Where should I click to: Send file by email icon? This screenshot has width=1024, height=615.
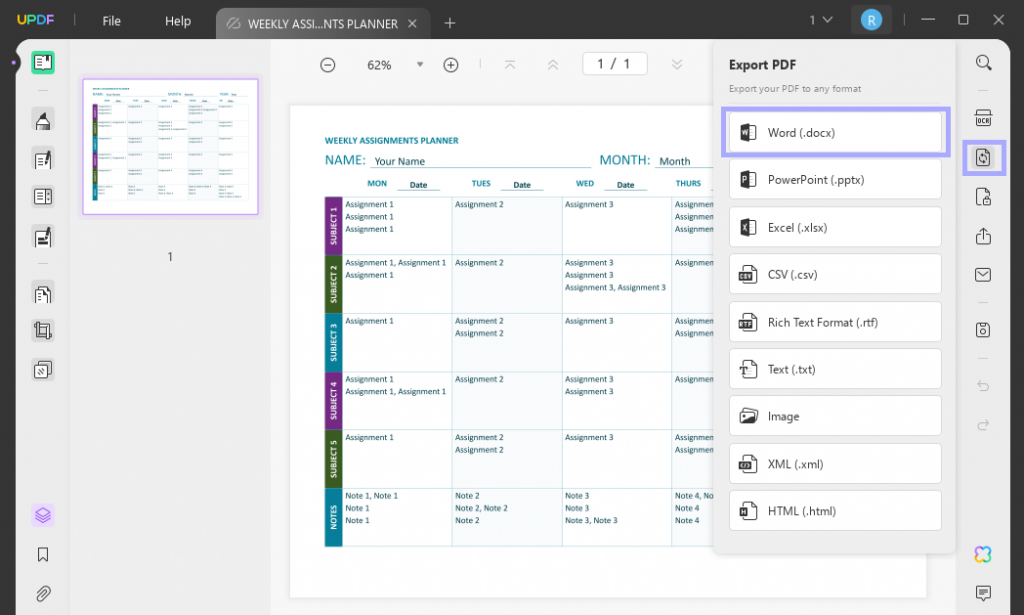984,275
